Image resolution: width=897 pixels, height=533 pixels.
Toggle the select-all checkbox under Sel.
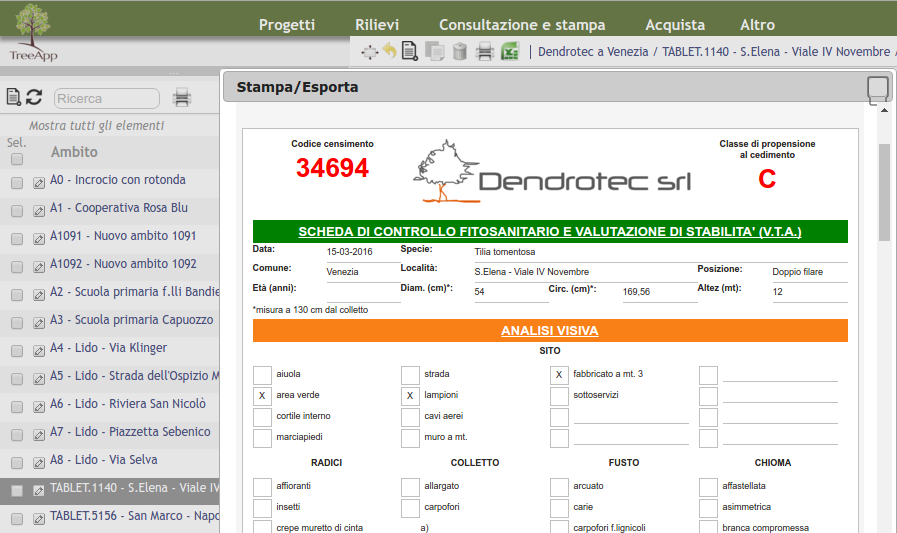pos(17,159)
